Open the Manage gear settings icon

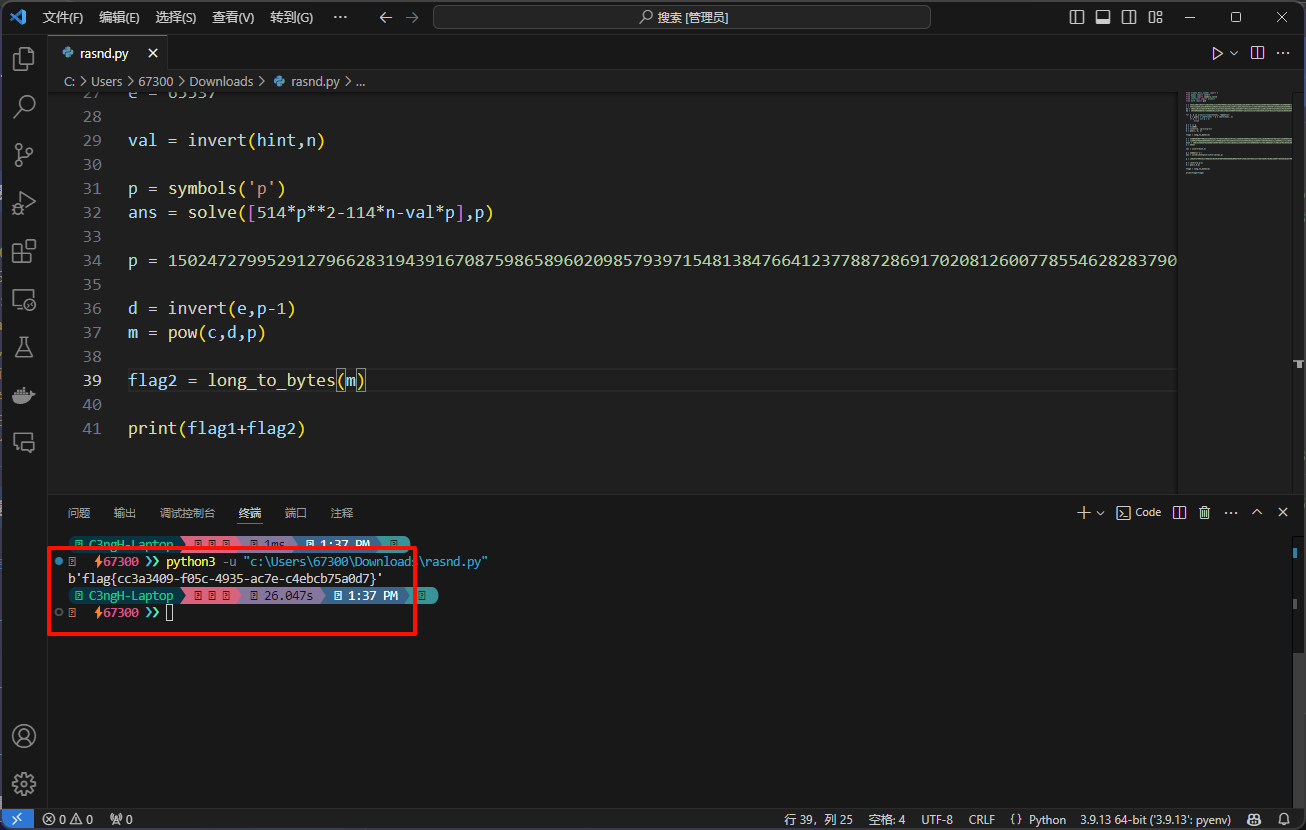24,783
